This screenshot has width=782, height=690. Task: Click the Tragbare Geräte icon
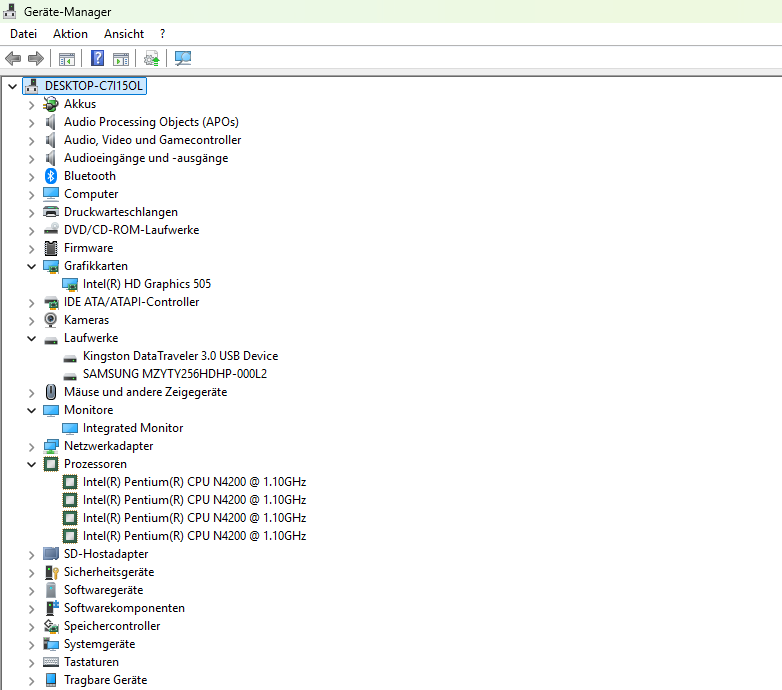pos(51,680)
